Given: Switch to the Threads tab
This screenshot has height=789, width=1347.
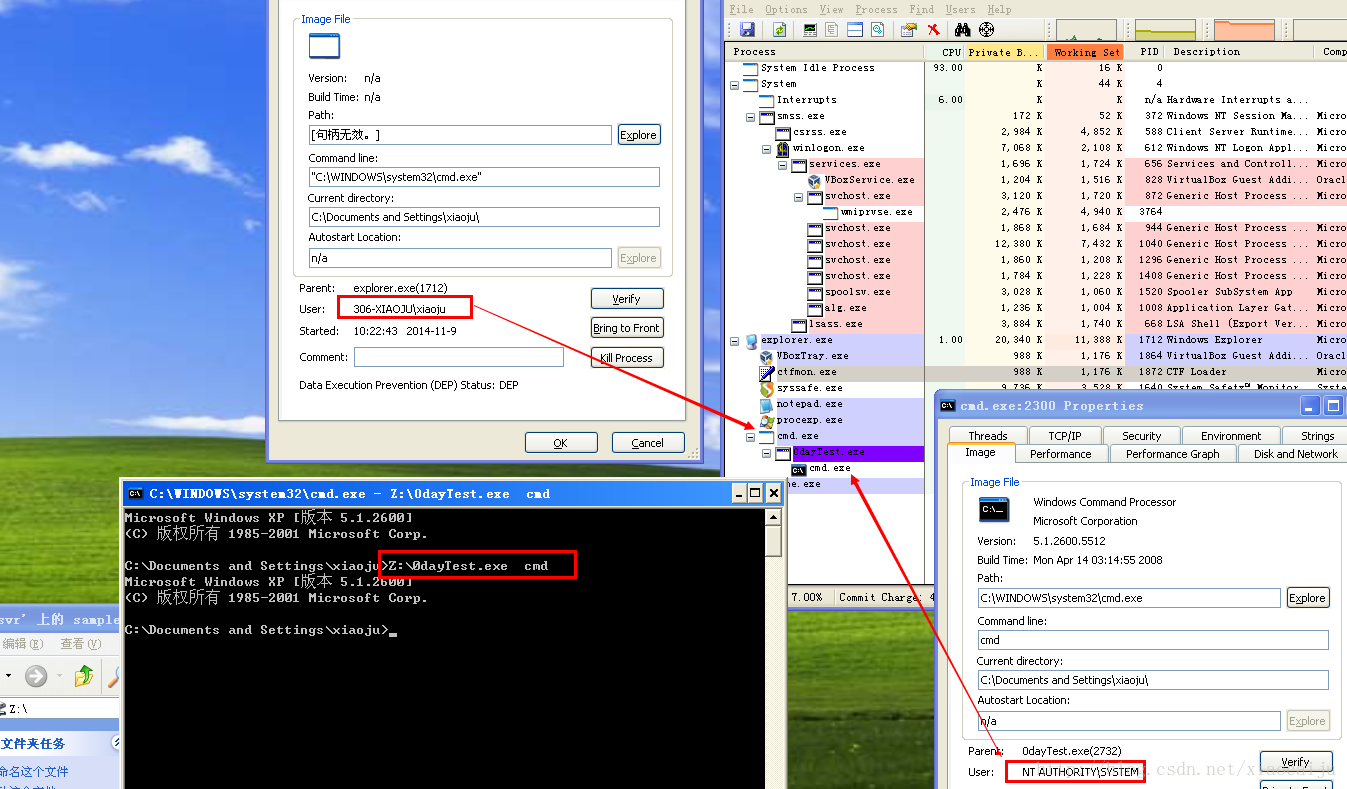Looking at the screenshot, I should pos(987,435).
